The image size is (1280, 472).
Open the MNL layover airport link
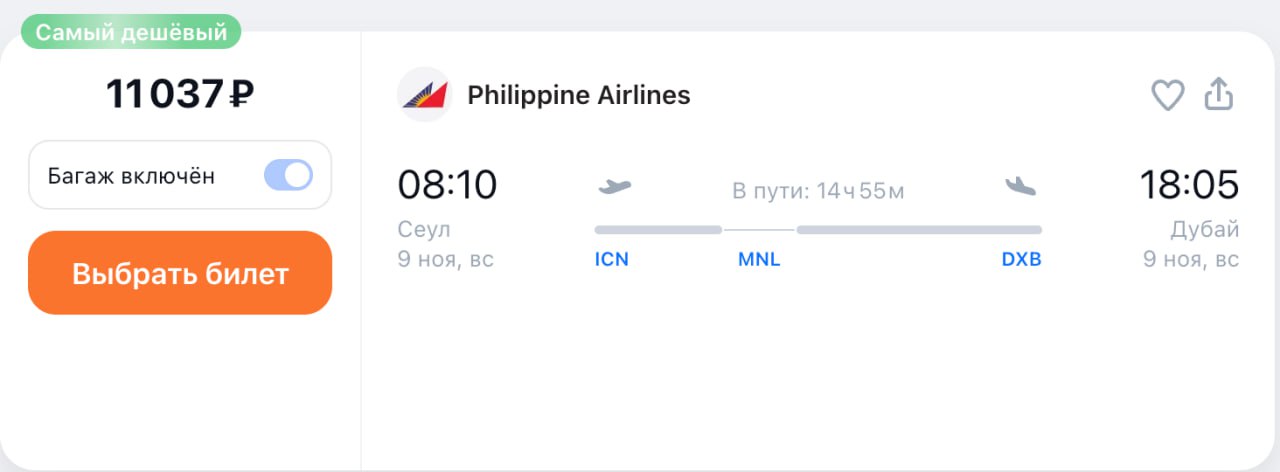(759, 259)
